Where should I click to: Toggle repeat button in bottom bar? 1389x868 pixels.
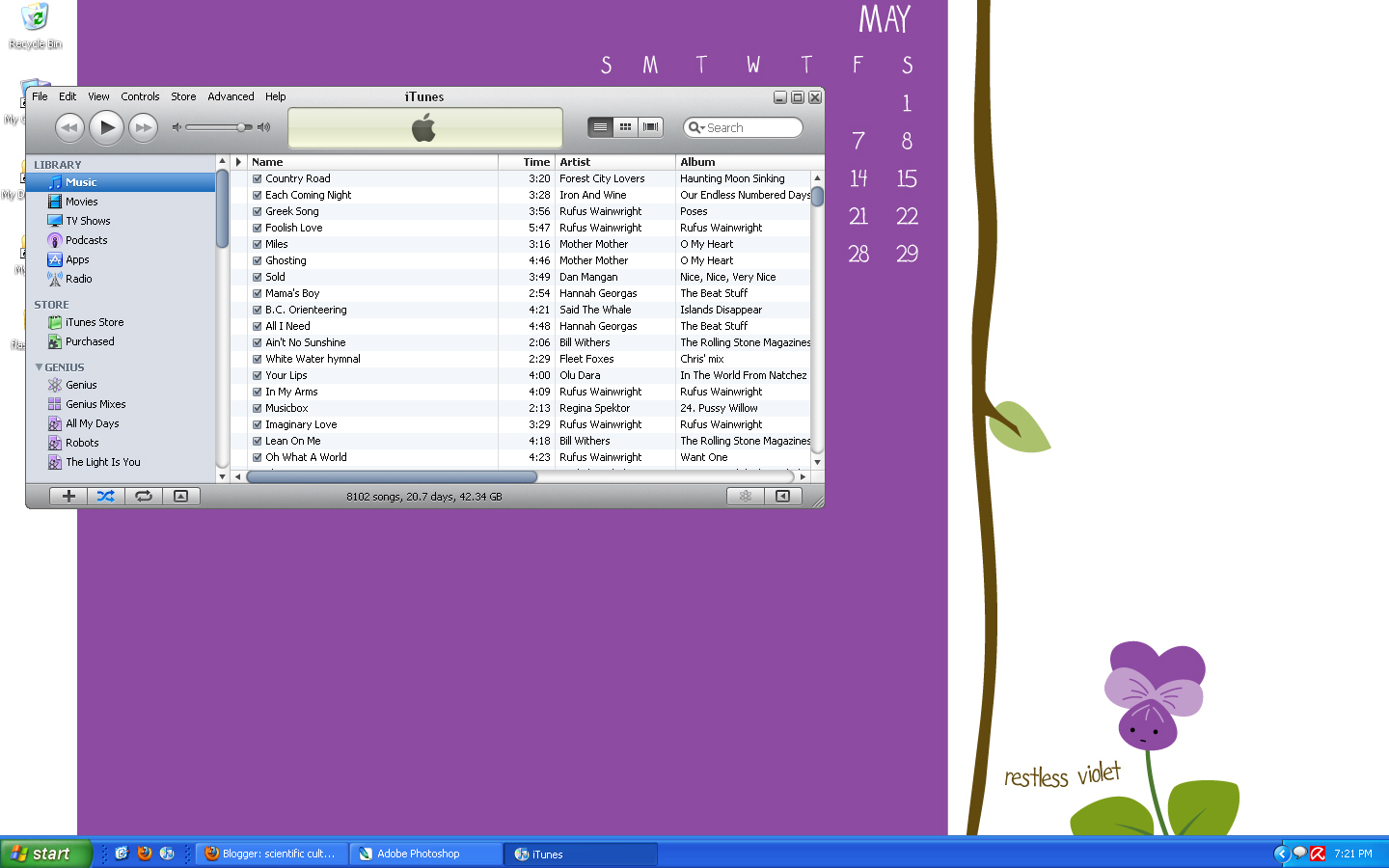tap(143, 496)
